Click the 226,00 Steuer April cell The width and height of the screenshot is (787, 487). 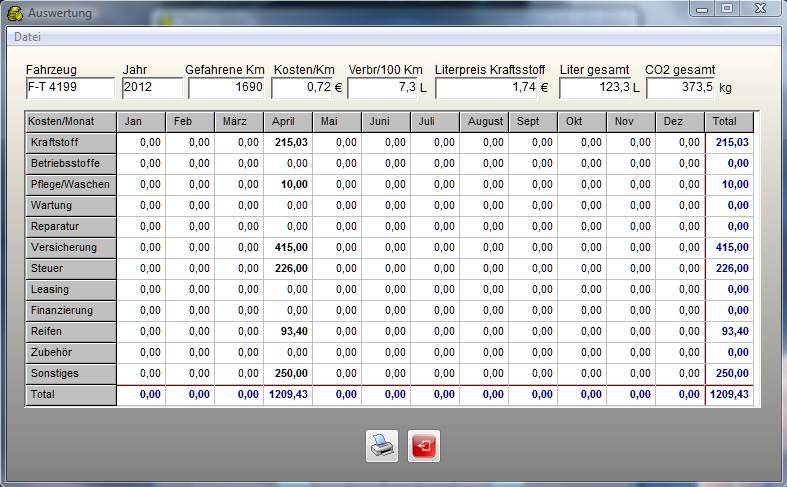(x=288, y=269)
